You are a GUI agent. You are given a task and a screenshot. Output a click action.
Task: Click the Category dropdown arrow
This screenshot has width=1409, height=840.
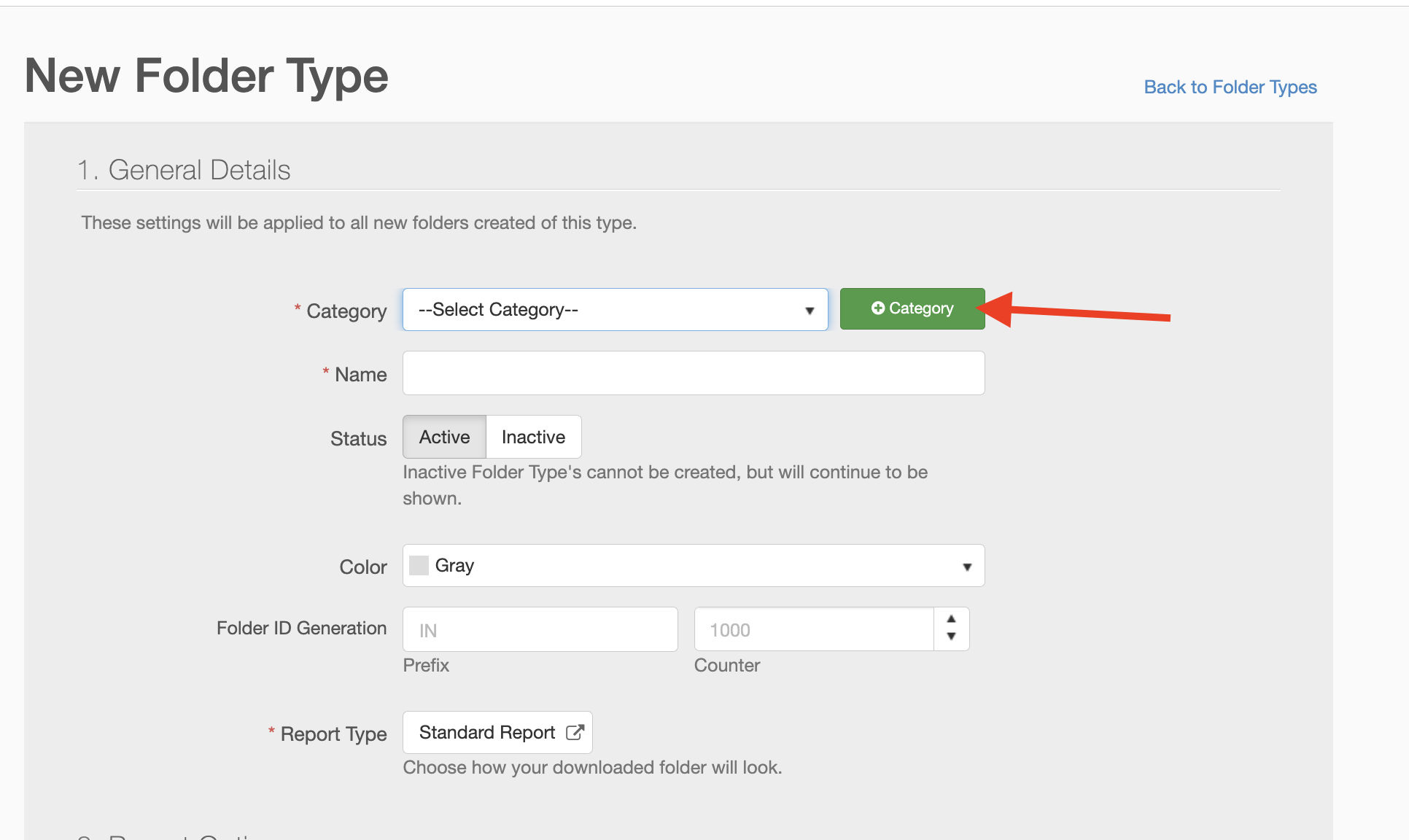[x=810, y=311]
